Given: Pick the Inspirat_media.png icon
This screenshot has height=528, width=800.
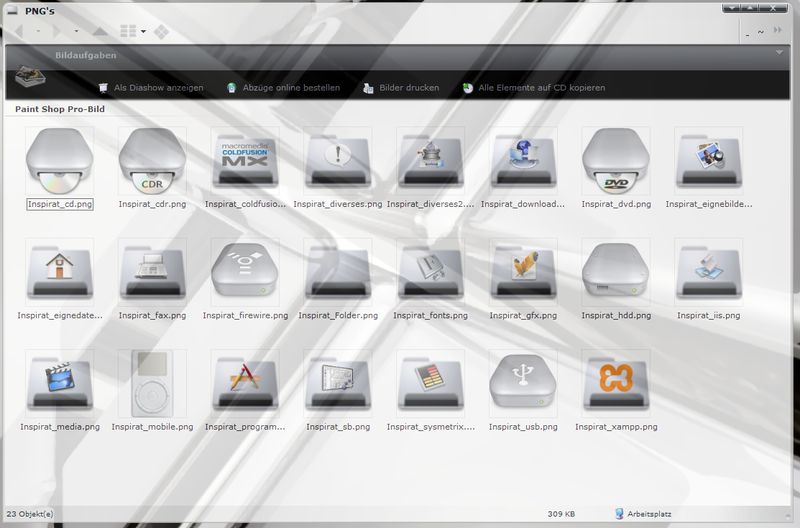Looking at the screenshot, I should tap(59, 382).
